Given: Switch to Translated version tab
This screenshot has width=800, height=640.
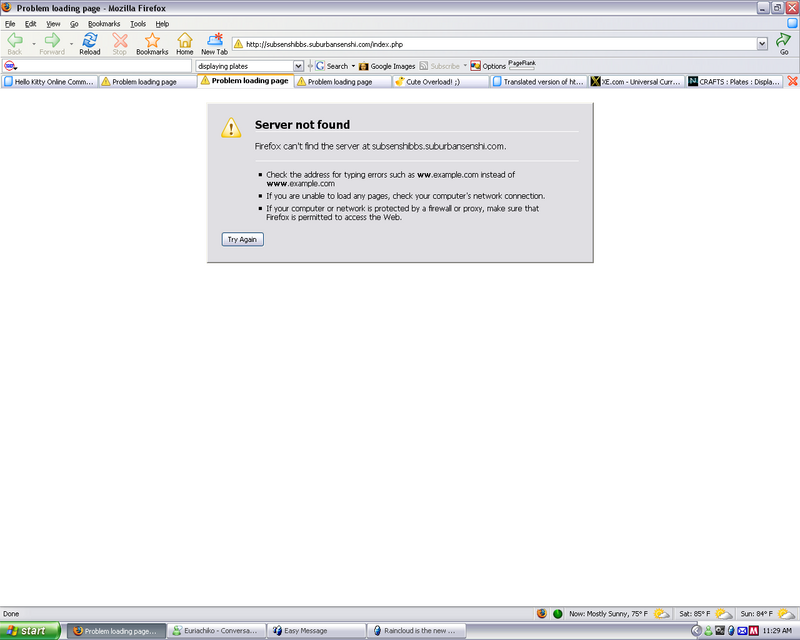Looking at the screenshot, I should click(x=538, y=82).
